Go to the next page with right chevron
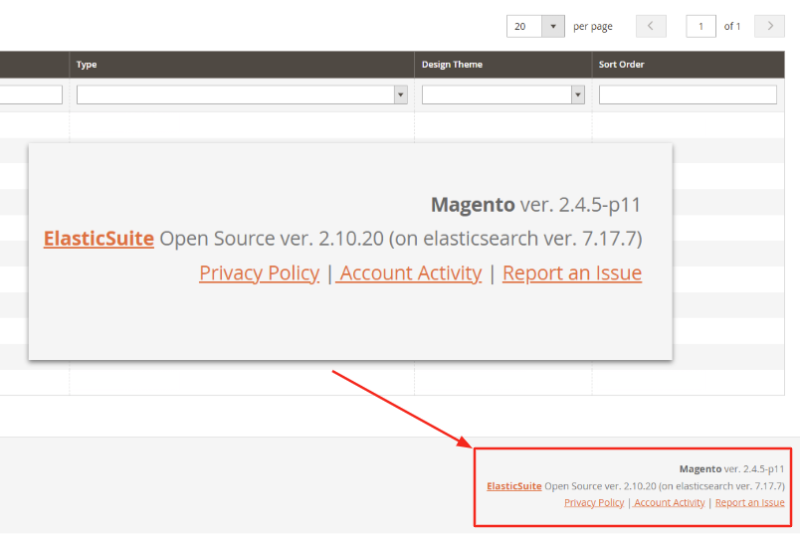Image resolution: width=800 pixels, height=534 pixels. 769,27
